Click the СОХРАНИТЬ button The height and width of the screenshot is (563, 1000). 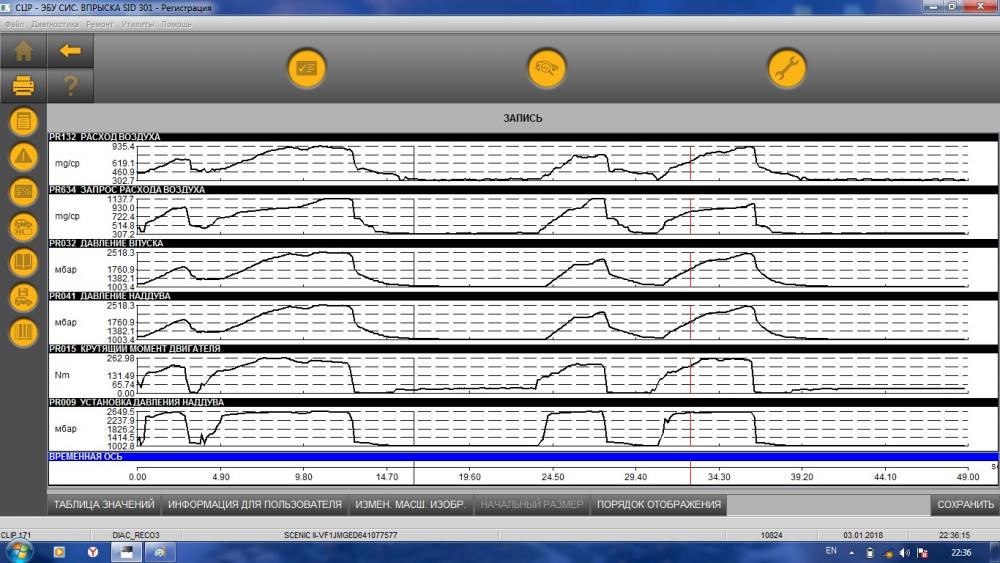(x=965, y=504)
